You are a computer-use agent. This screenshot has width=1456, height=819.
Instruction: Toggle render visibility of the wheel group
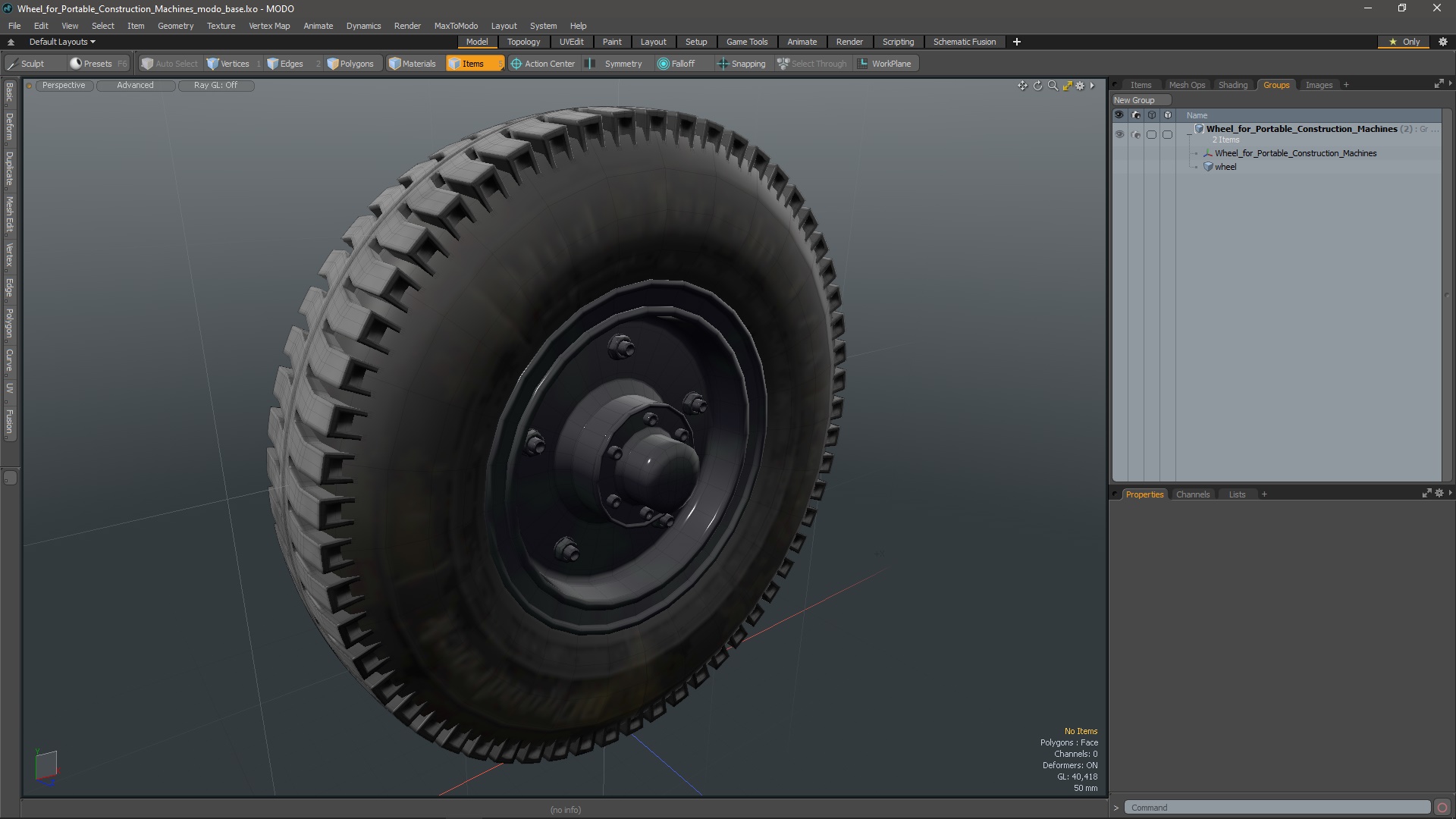[1135, 135]
